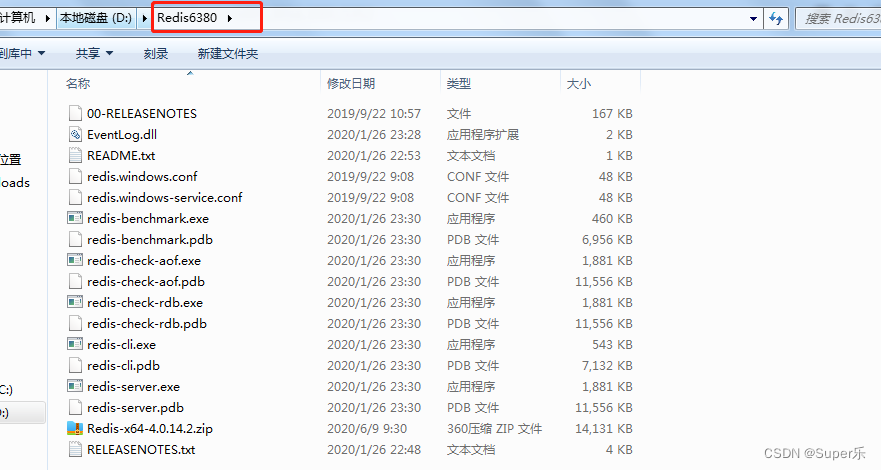Select file name redis-cli.exe

pyautogui.click(x=121, y=344)
